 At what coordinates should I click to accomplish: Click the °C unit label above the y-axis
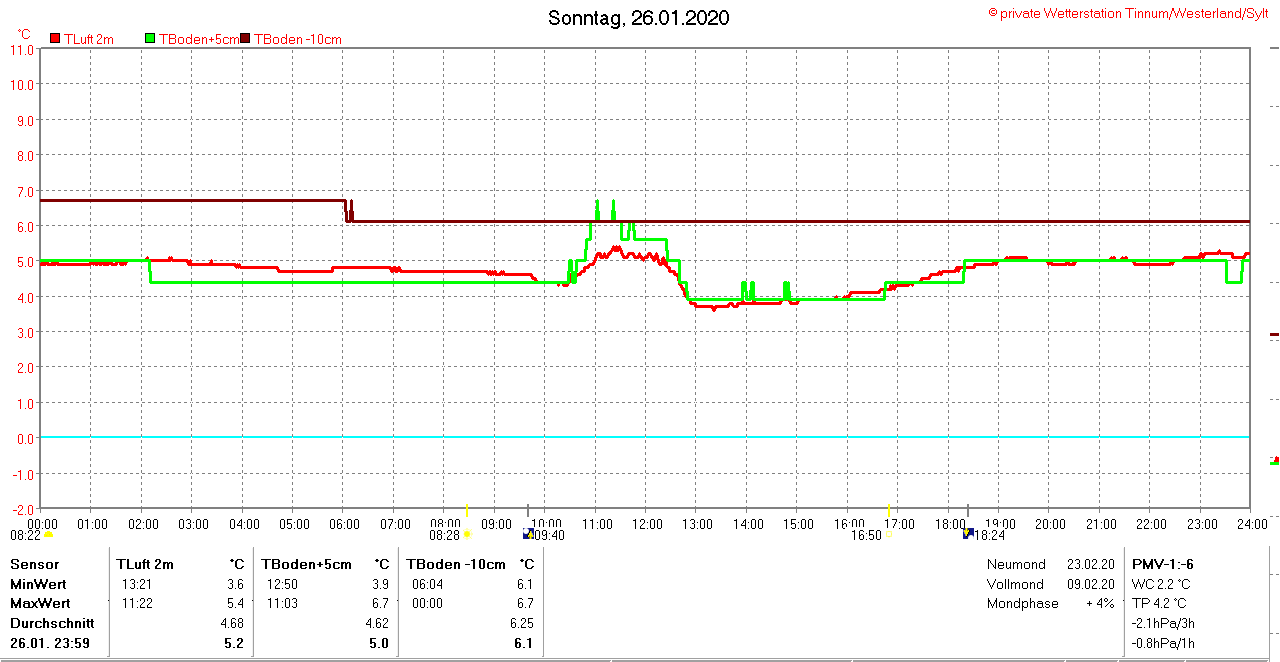pos(24,34)
